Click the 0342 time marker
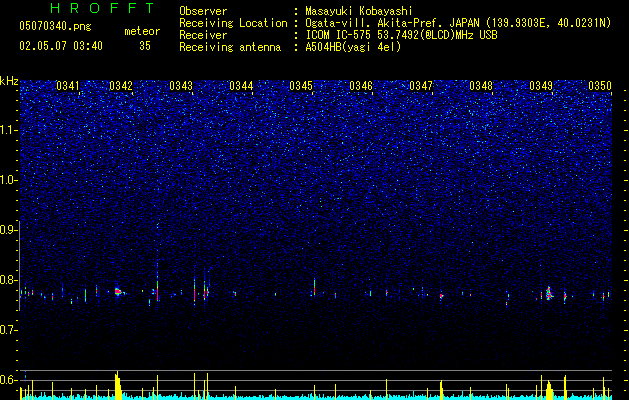The height and width of the screenshot is (400, 629). click(121, 85)
